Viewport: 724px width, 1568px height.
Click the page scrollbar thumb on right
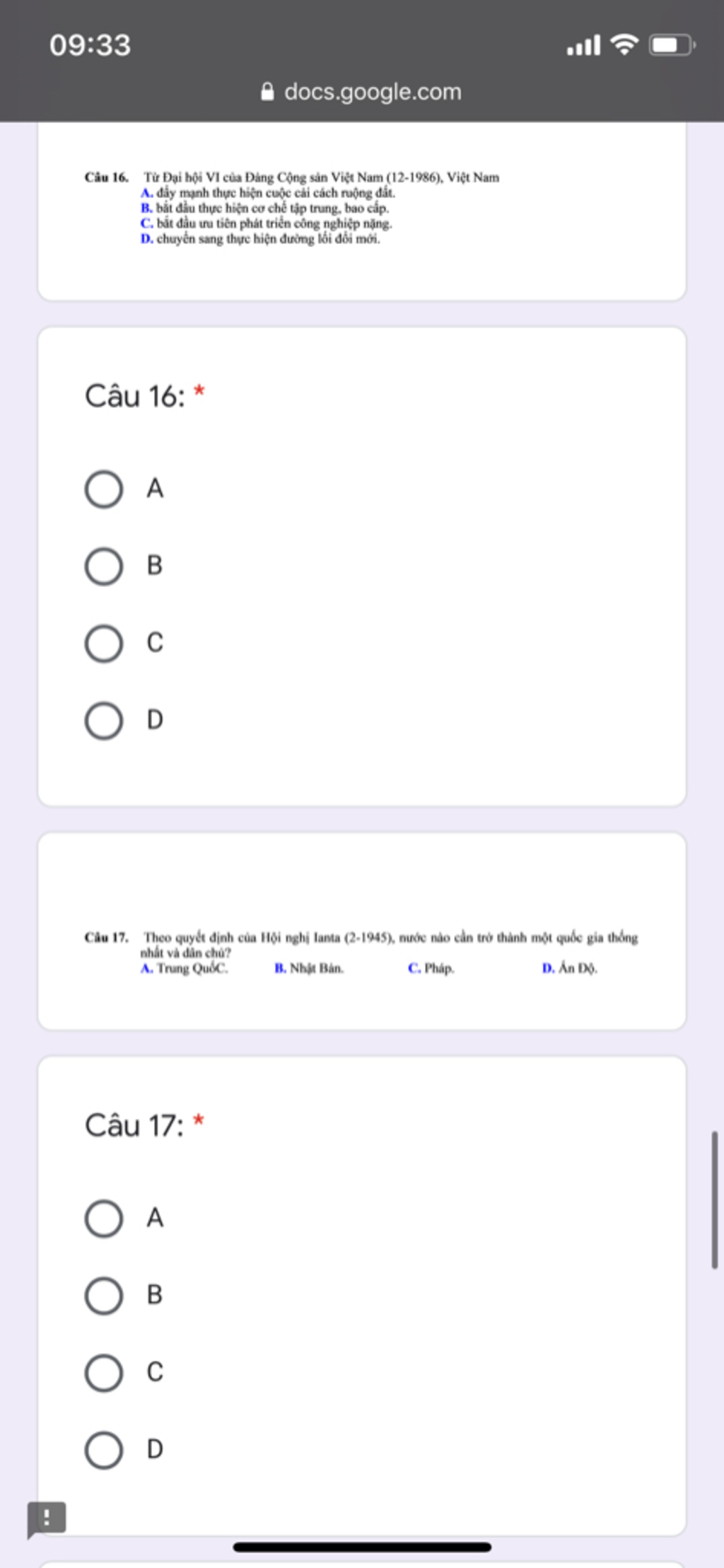click(x=715, y=1199)
